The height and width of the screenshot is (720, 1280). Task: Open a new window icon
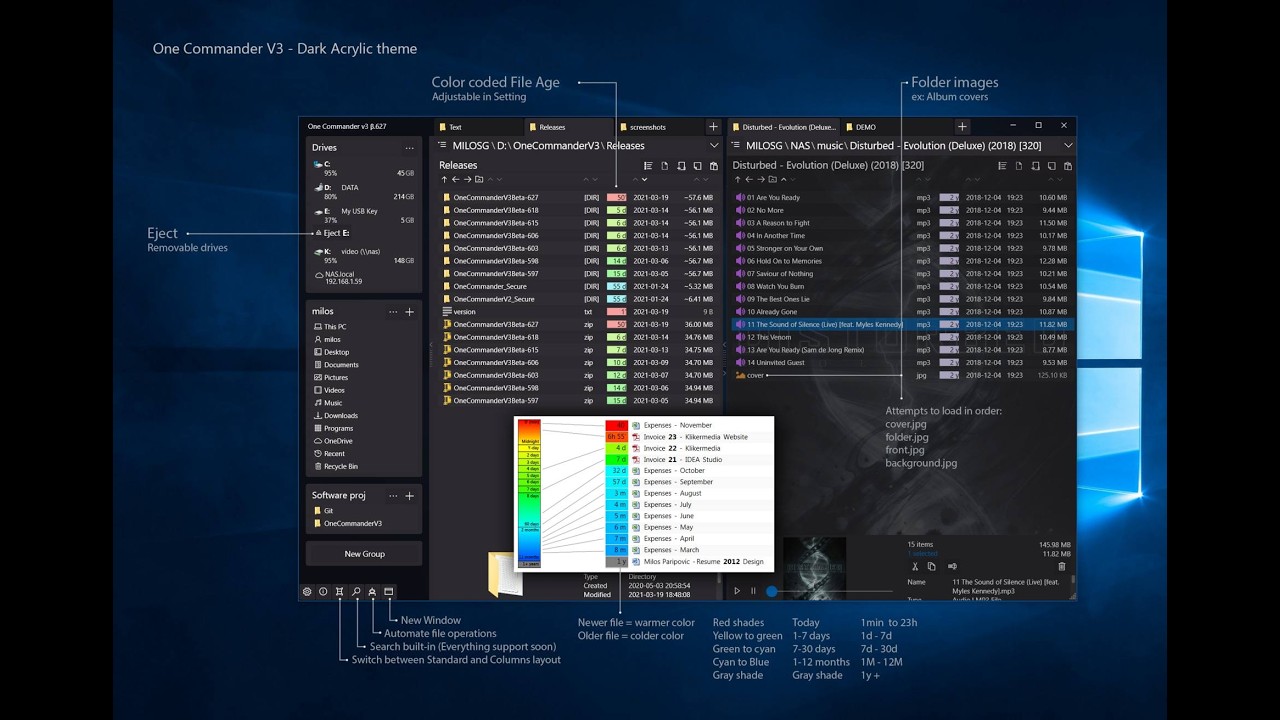[389, 592]
